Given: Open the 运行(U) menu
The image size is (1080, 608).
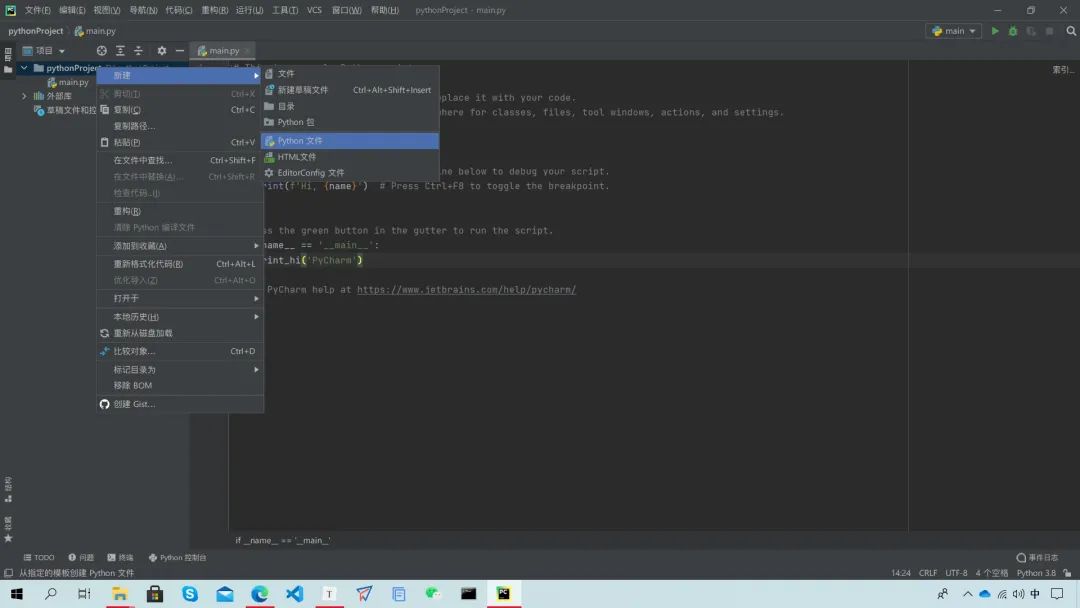Looking at the screenshot, I should coord(249,10).
